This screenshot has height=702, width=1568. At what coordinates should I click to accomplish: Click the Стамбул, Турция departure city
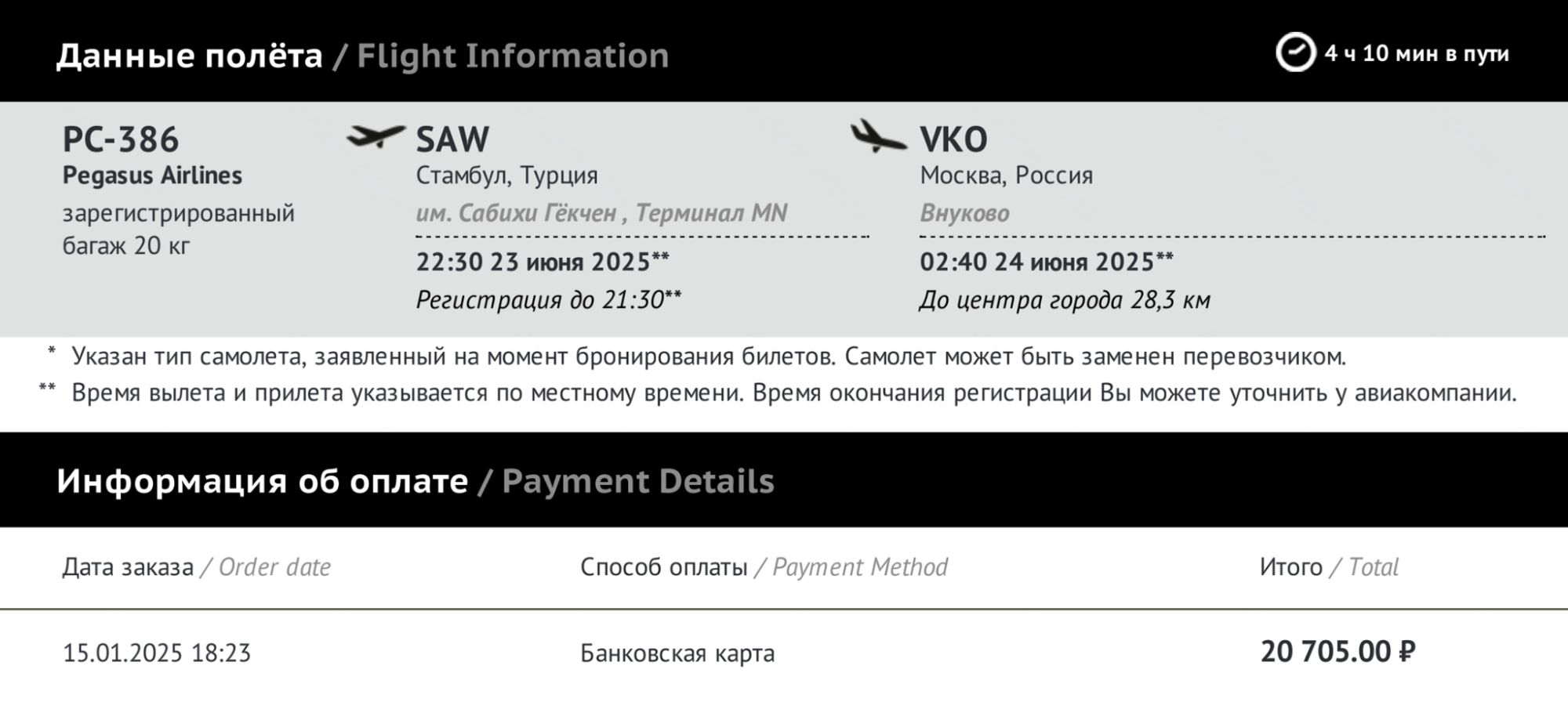pyautogui.click(x=506, y=175)
